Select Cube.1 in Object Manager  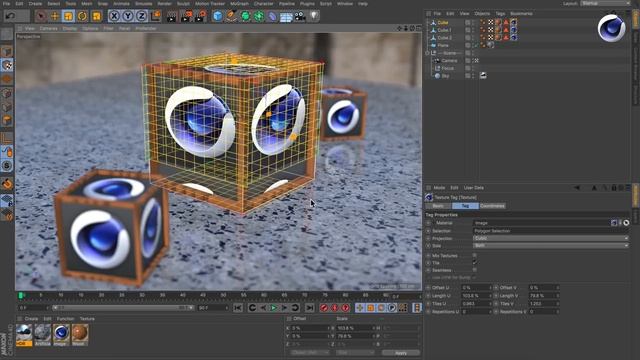click(444, 30)
